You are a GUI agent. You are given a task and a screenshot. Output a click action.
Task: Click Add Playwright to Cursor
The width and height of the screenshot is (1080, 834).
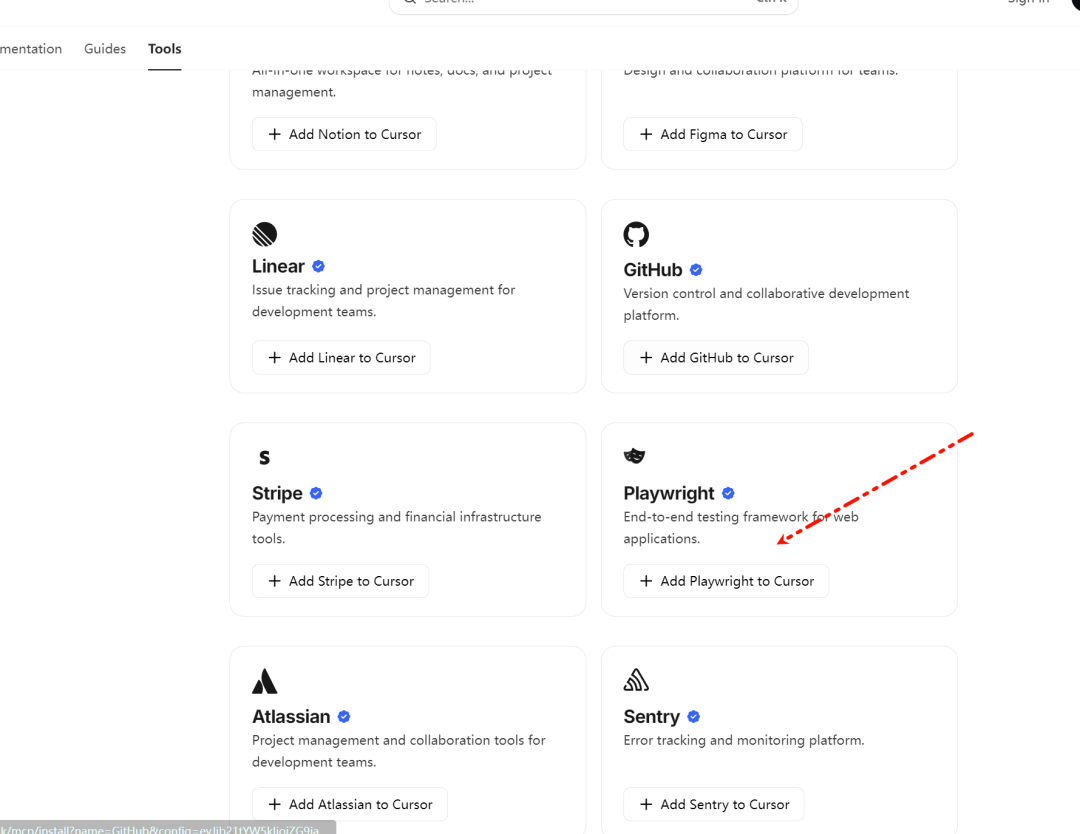[x=726, y=581]
